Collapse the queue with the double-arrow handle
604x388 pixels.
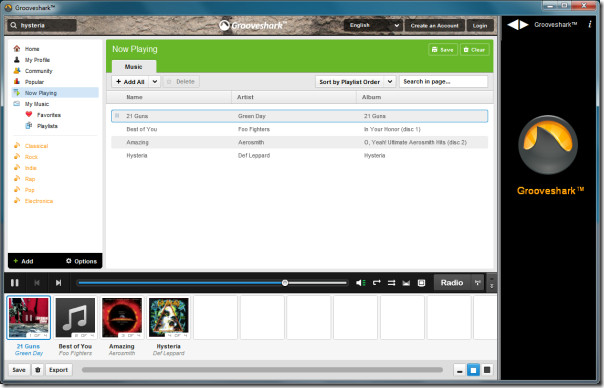[x=492, y=283]
